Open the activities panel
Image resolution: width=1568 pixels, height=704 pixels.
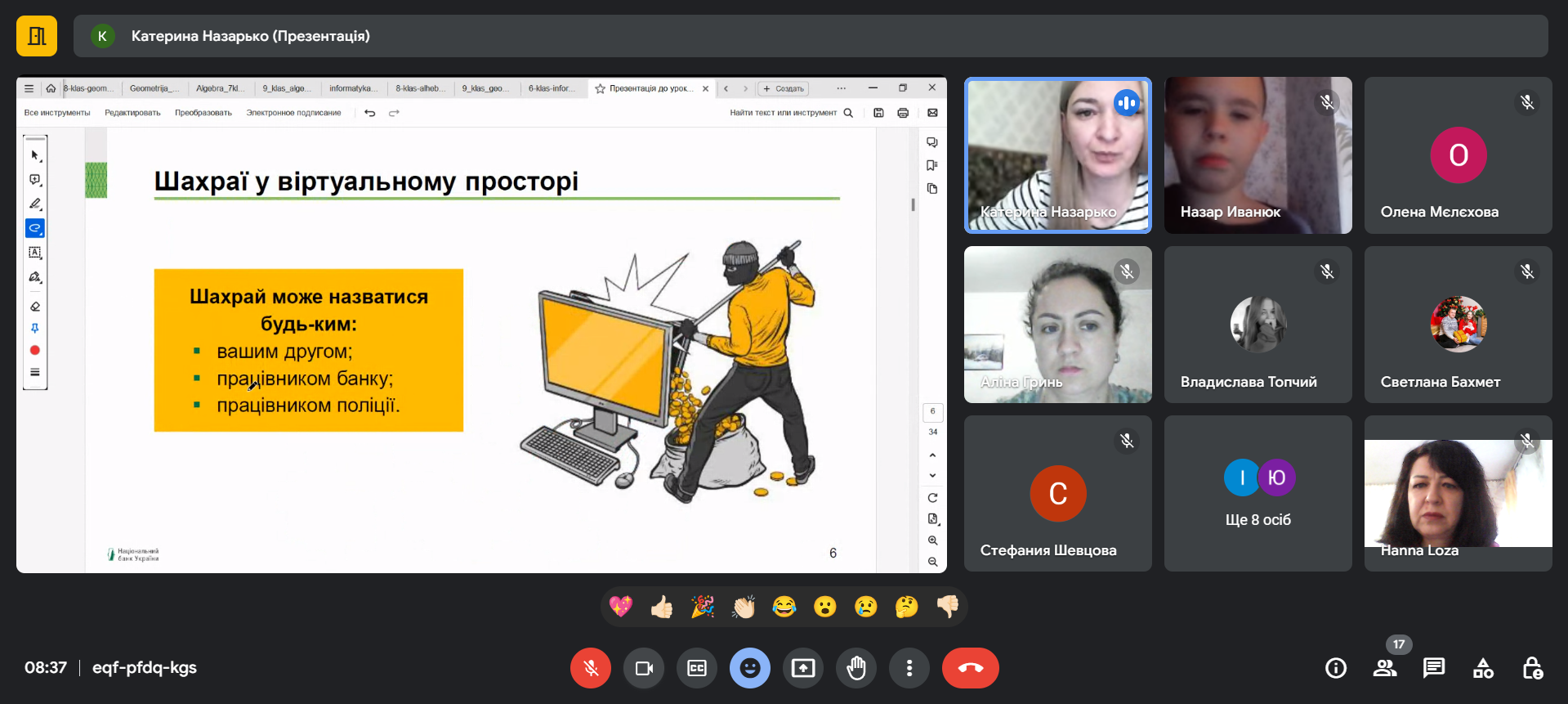(1483, 668)
